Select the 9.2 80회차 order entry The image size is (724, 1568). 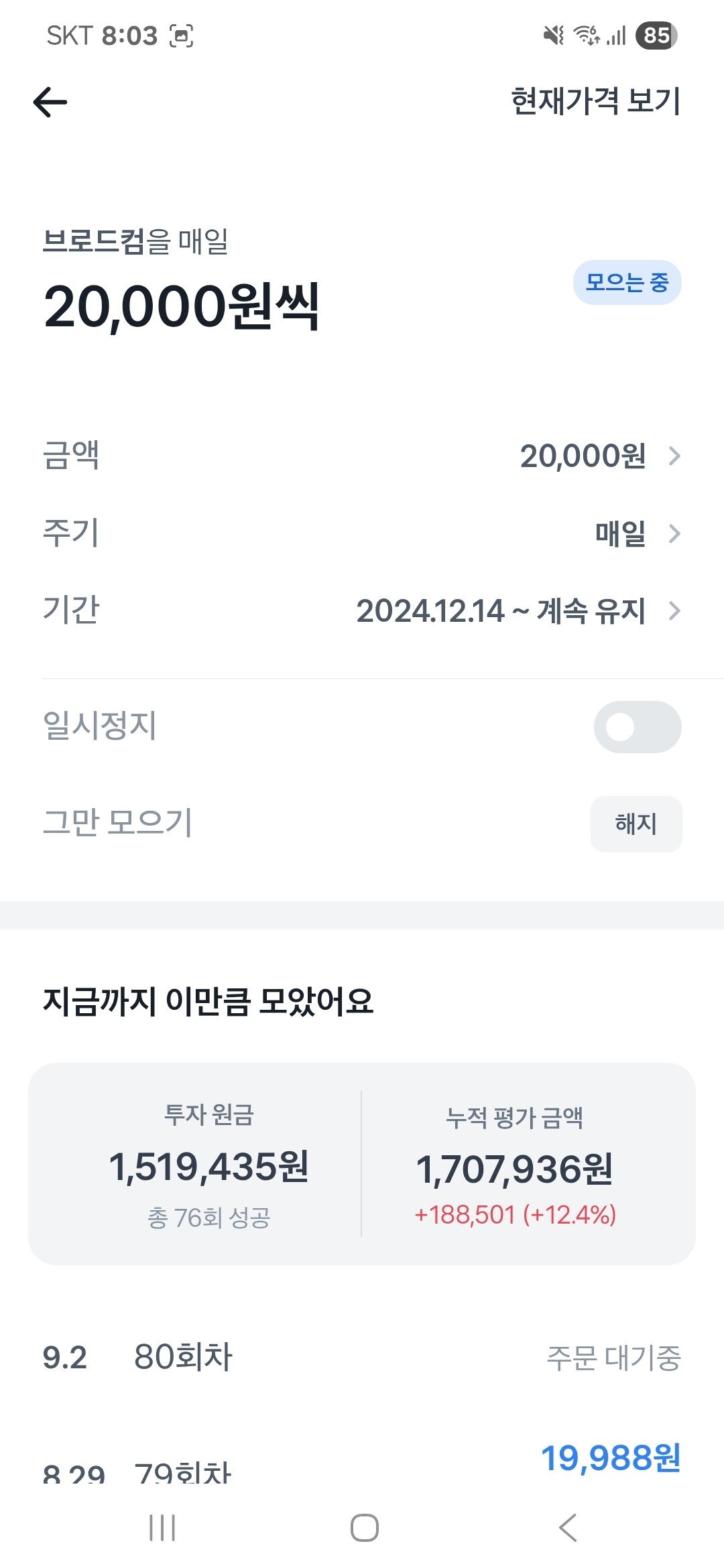[x=182, y=1357]
